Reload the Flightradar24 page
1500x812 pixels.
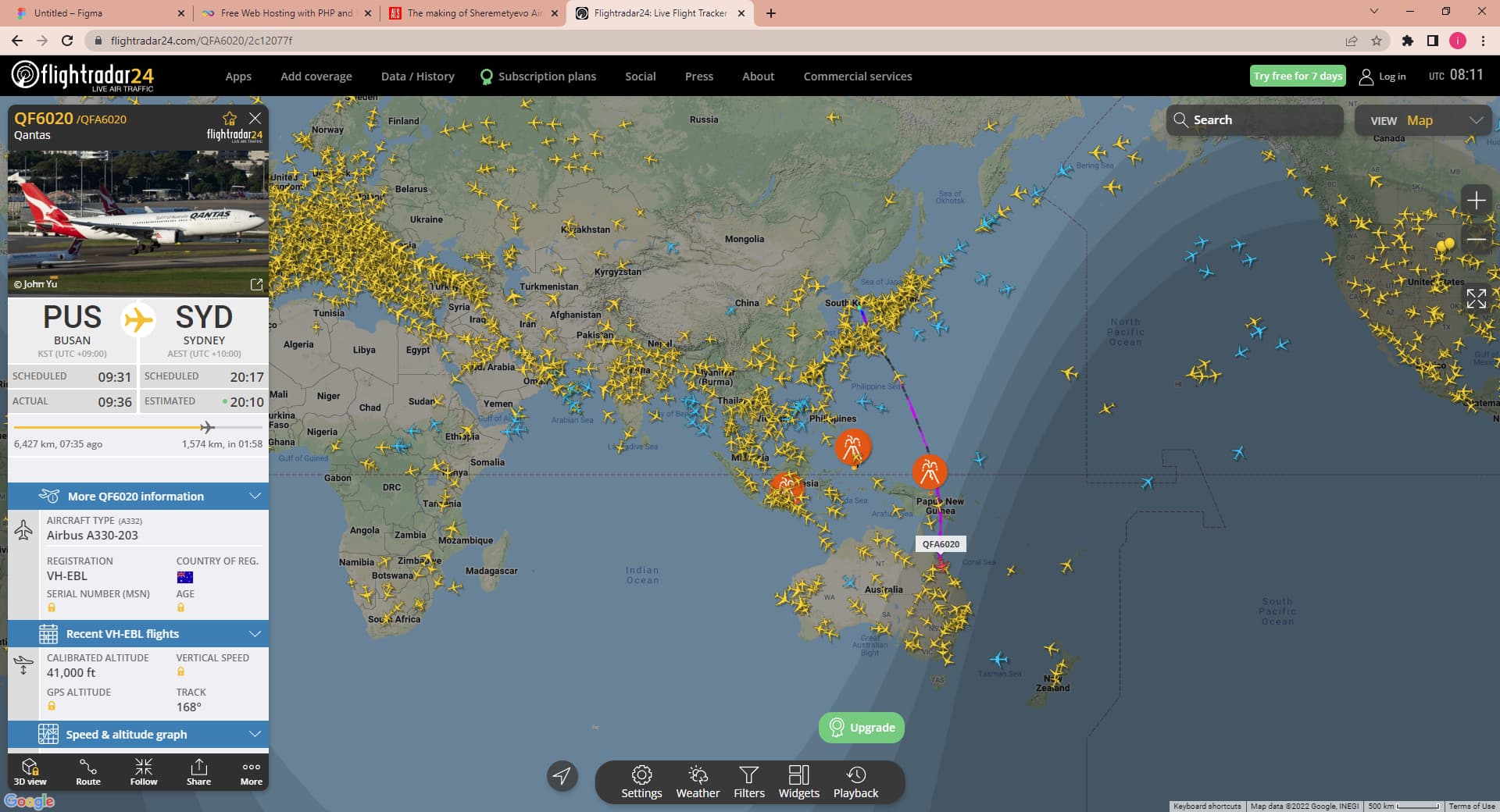click(67, 41)
